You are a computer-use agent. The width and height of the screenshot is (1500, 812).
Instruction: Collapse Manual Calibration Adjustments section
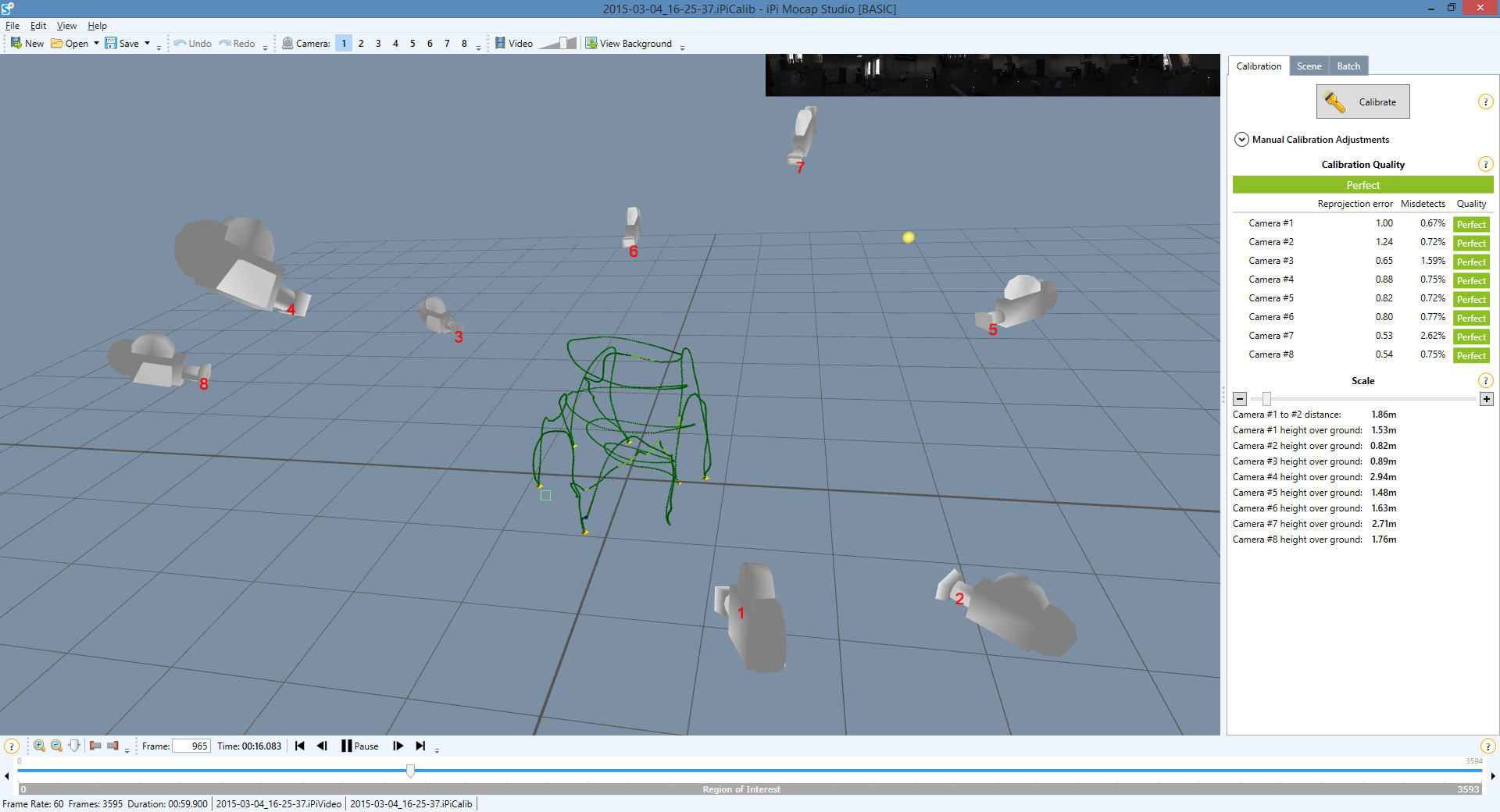[x=1241, y=140]
